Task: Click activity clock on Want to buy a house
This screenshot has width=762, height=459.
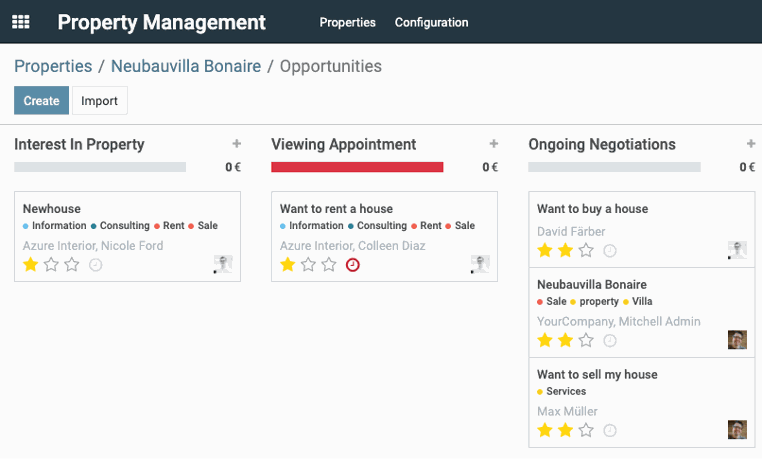Action: coord(610,251)
